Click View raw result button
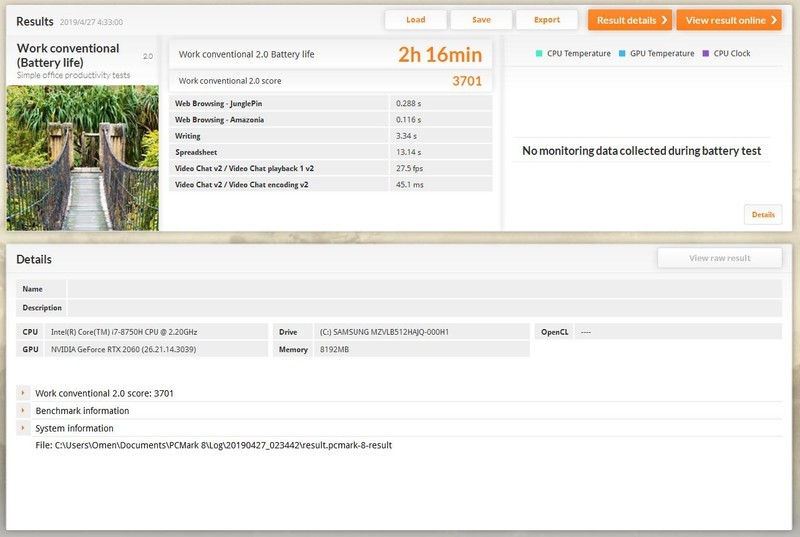Image resolution: width=800 pixels, height=537 pixels. (x=719, y=258)
